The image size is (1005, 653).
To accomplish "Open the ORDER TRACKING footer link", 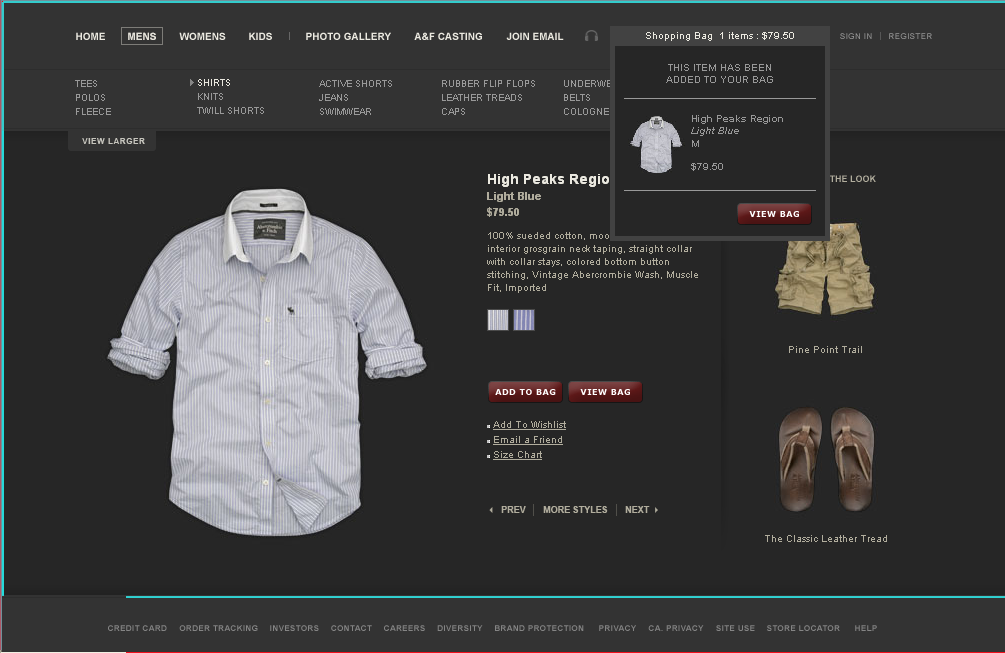I will tap(219, 629).
